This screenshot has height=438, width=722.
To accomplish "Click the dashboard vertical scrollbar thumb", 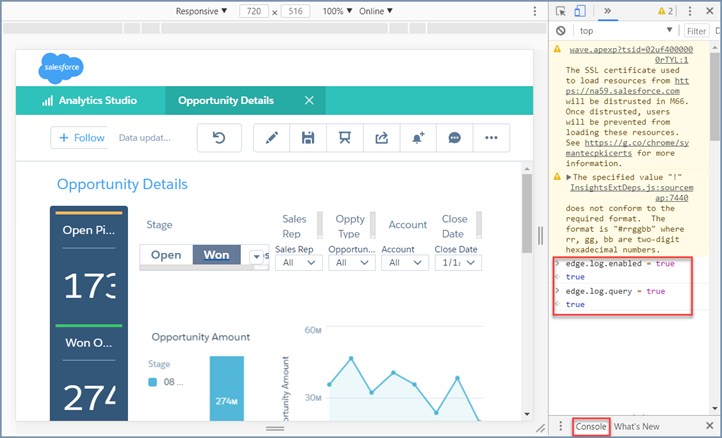I will pos(527,213).
